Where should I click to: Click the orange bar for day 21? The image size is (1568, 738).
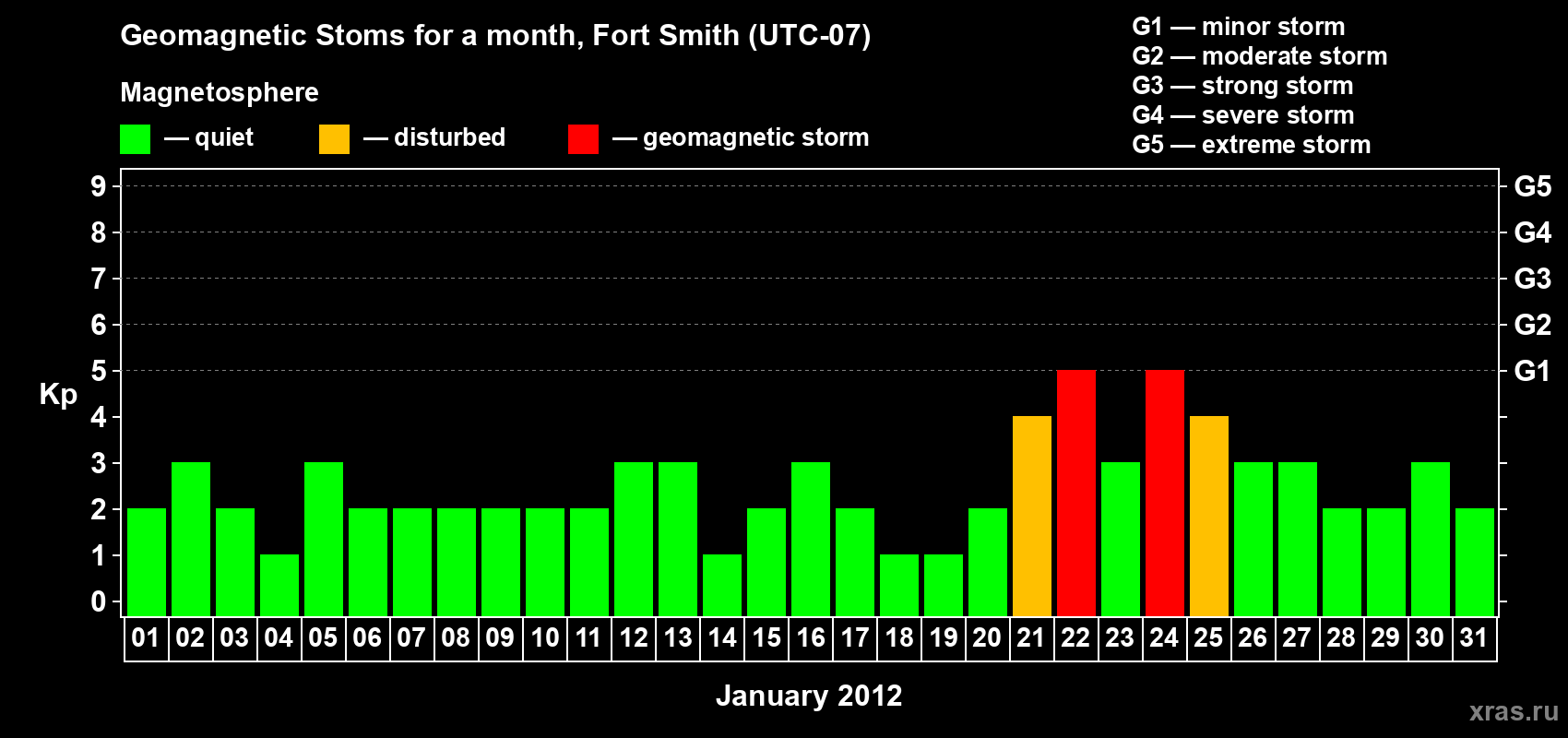1032,516
